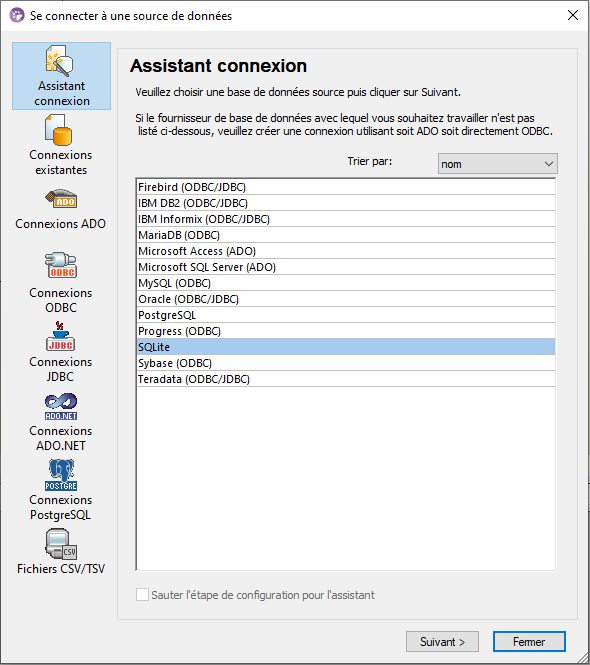590x665 pixels.
Task: Select the Connexions ODBC plug icon
Action: [x=61, y=265]
